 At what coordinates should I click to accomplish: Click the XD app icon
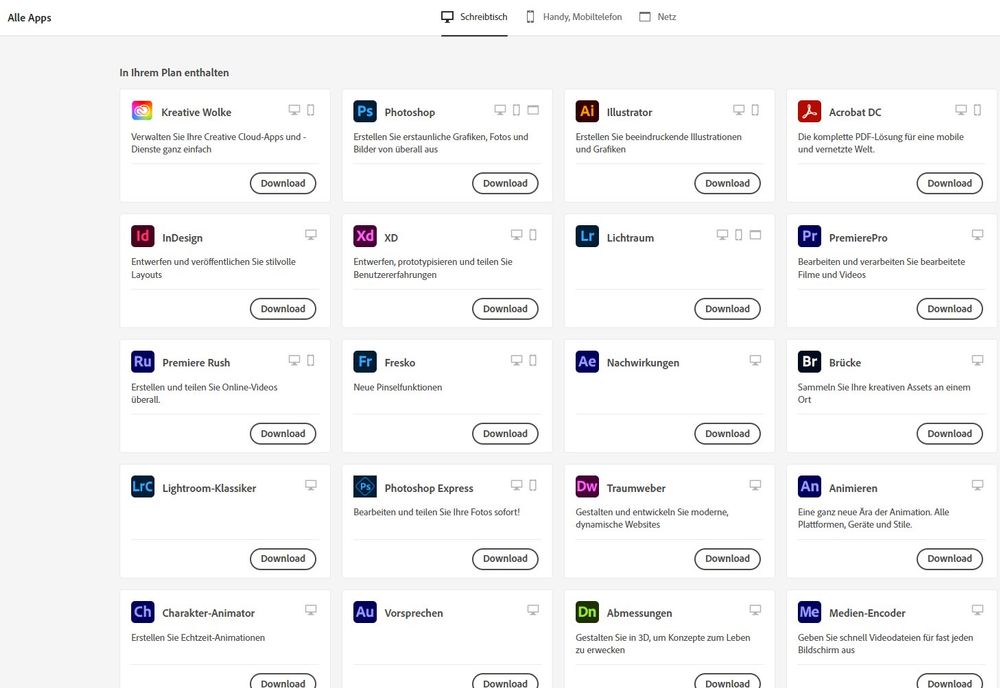click(x=365, y=237)
